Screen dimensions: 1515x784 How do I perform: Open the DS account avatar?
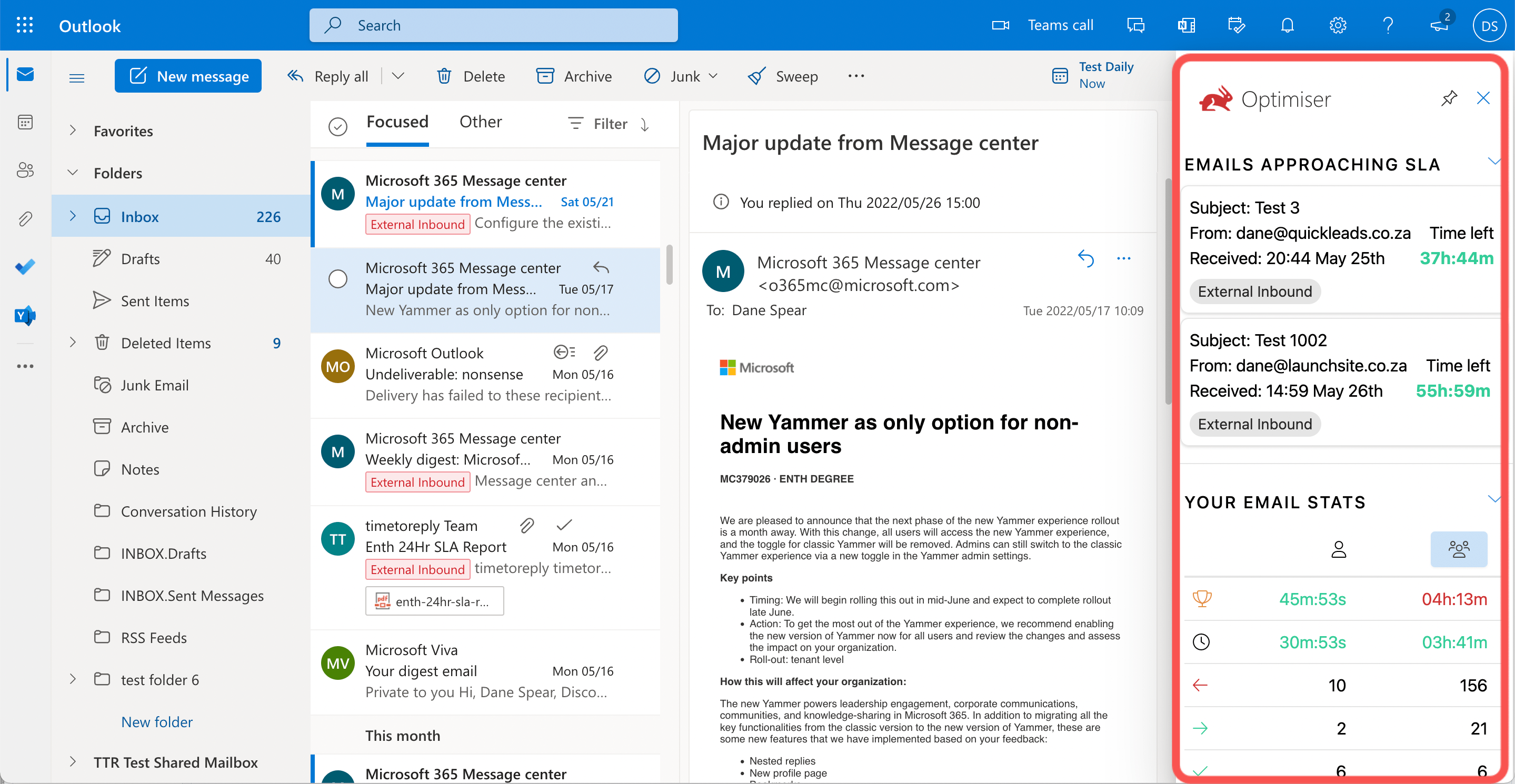[x=1489, y=25]
